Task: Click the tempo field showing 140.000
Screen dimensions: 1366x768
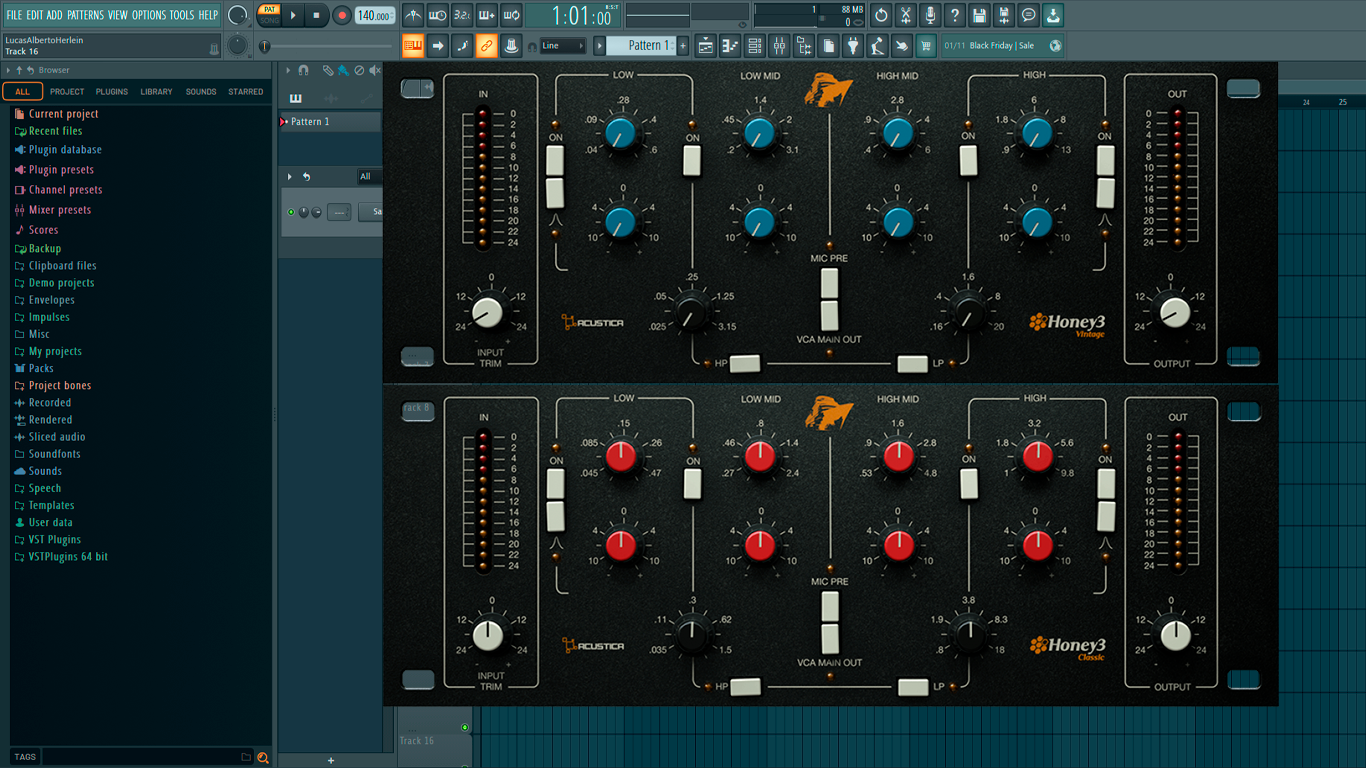Action: click(375, 15)
